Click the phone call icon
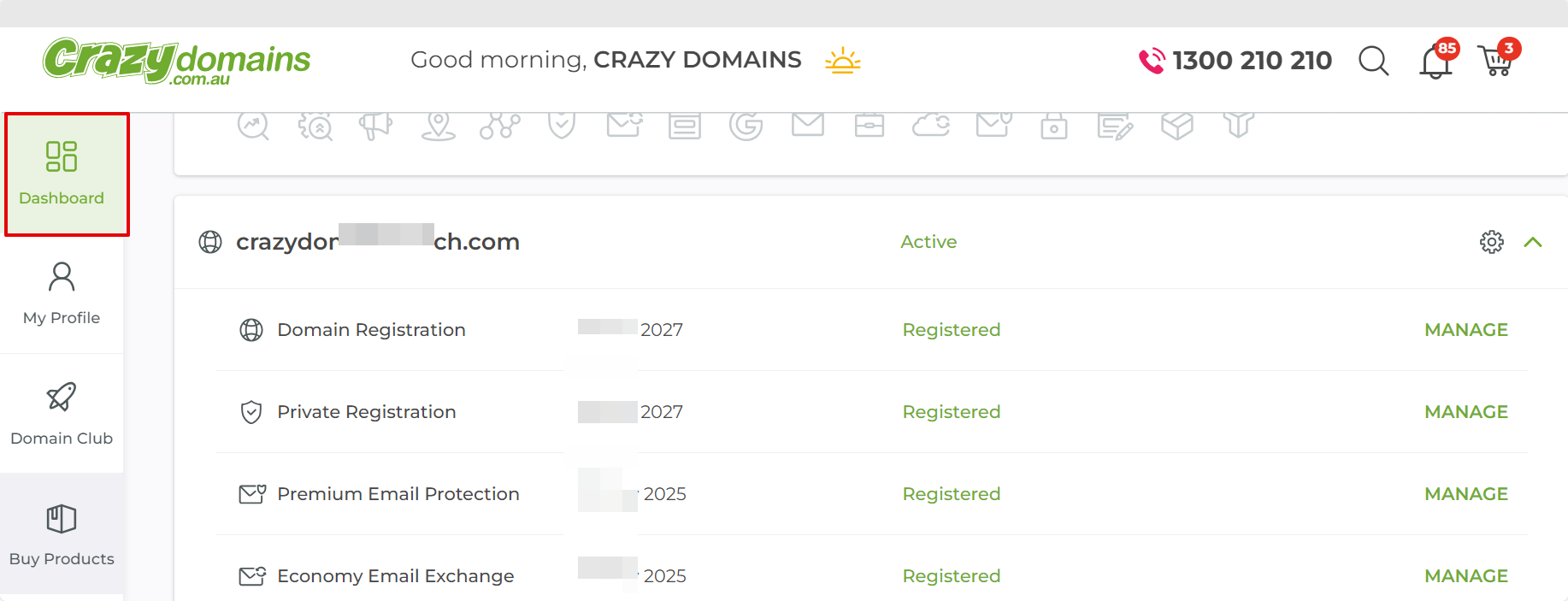 coord(1152,61)
